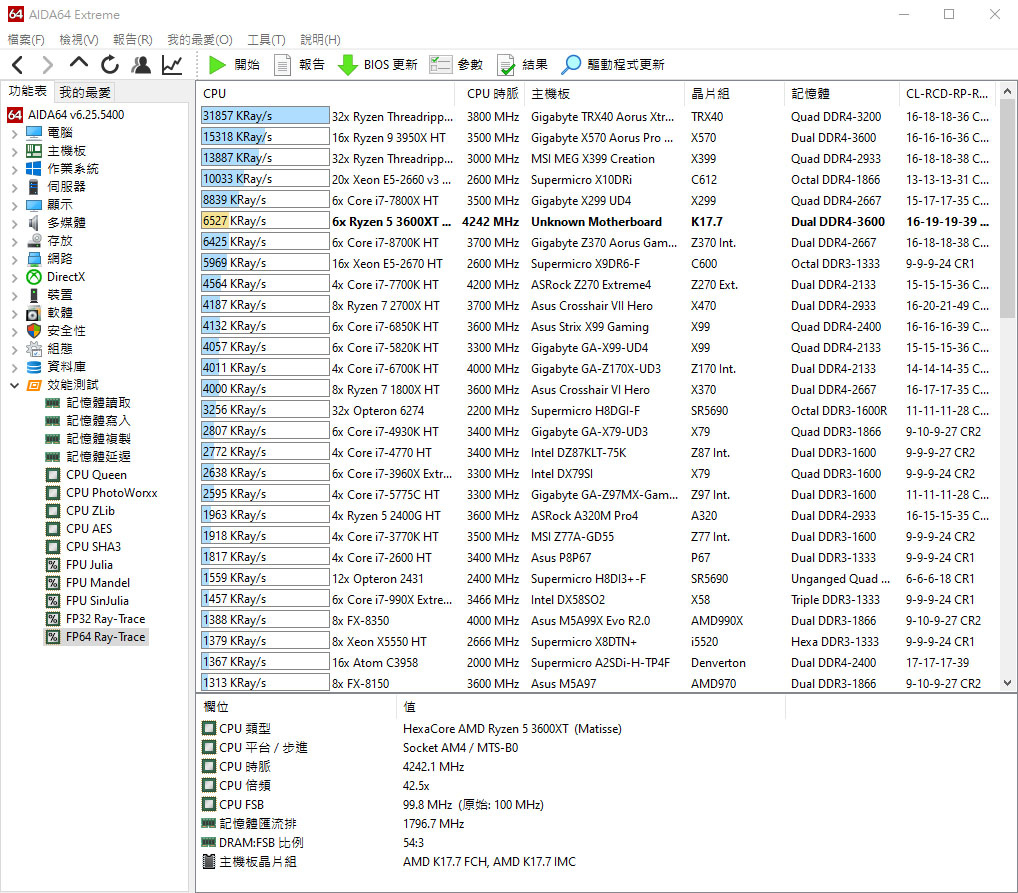Select the 安全性 shield icon
The image size is (1018, 893).
[x=34, y=331]
